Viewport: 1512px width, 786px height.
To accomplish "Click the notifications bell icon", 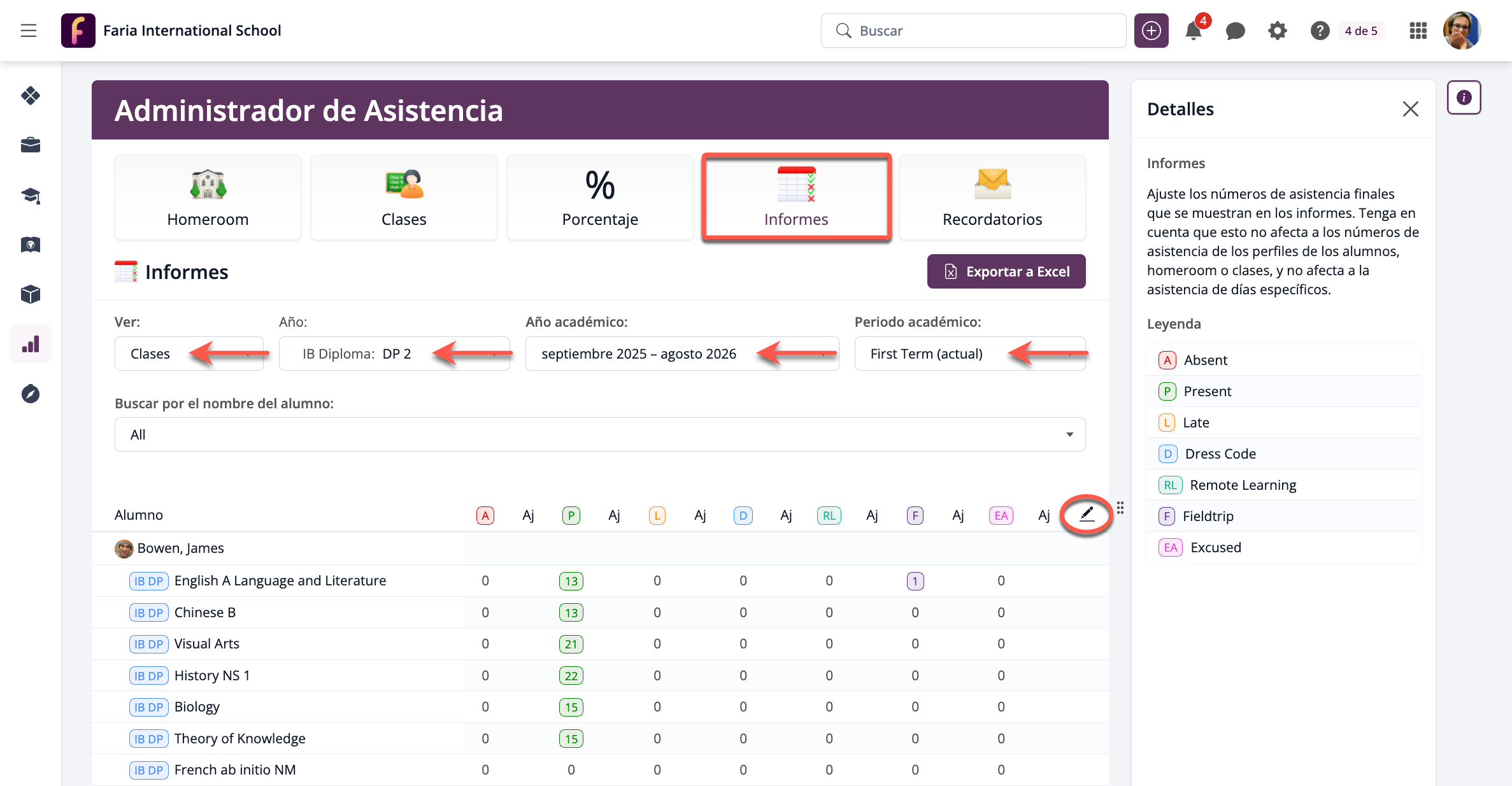I will [x=1193, y=31].
